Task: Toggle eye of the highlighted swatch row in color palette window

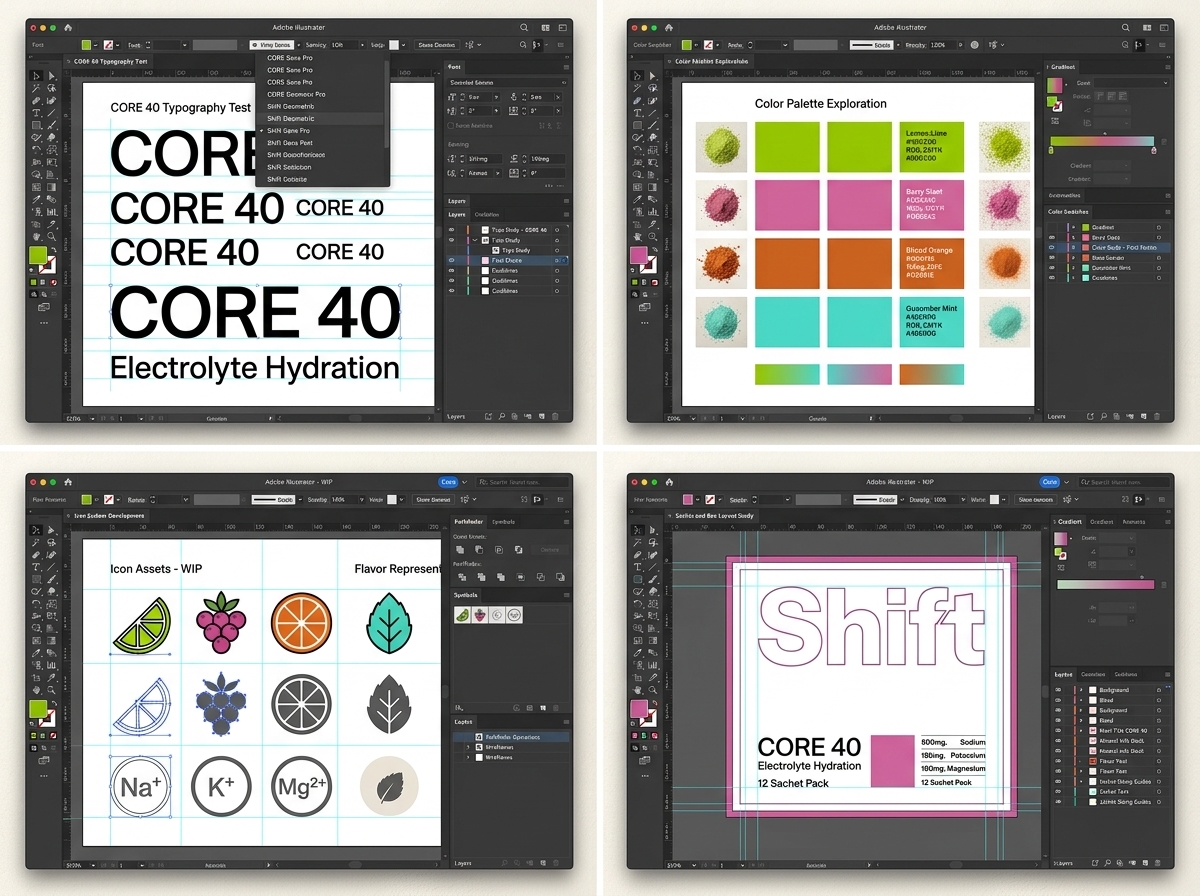Action: click(x=1052, y=247)
